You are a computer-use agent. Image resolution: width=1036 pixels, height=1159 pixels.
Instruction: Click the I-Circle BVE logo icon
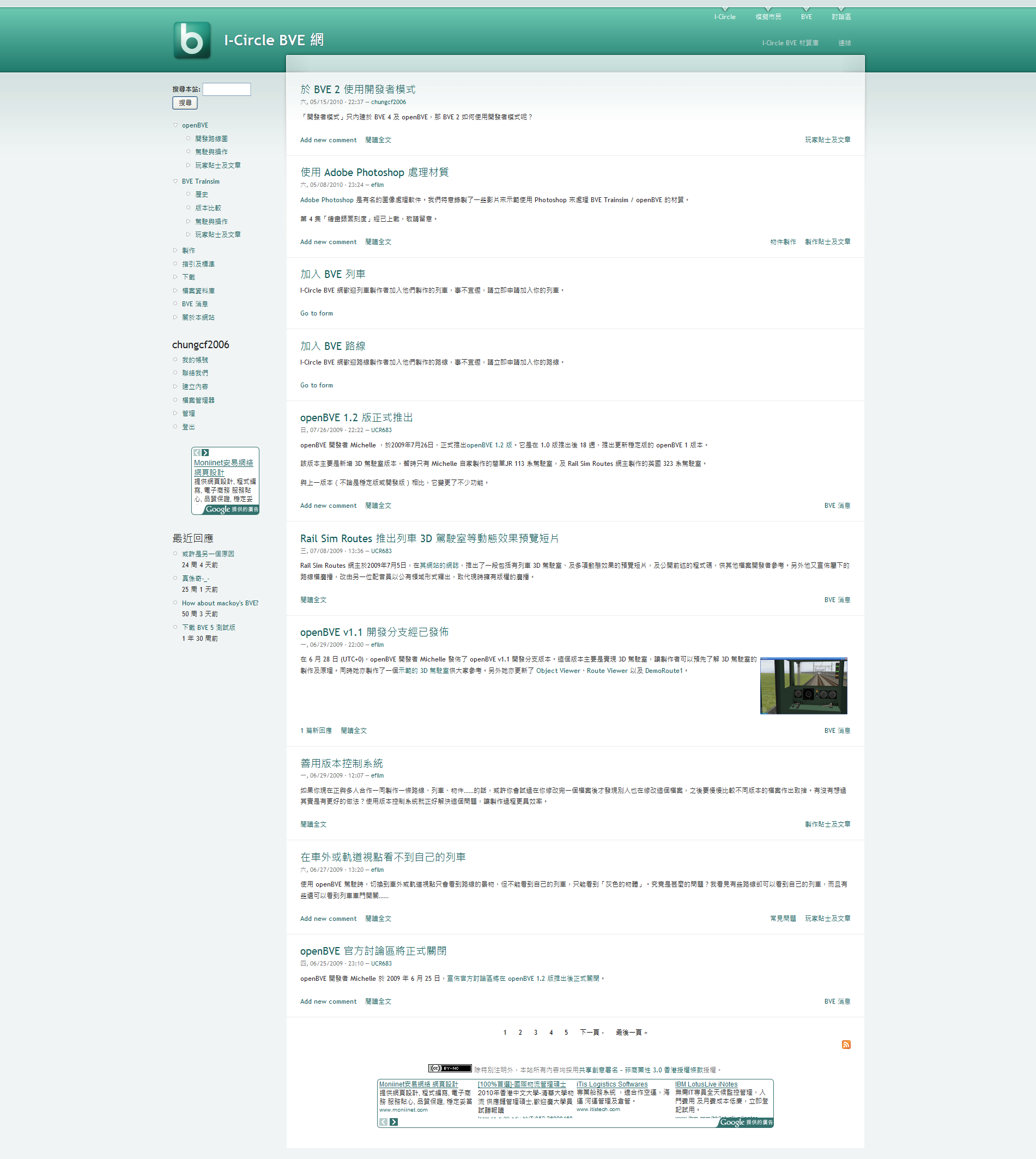(192, 40)
